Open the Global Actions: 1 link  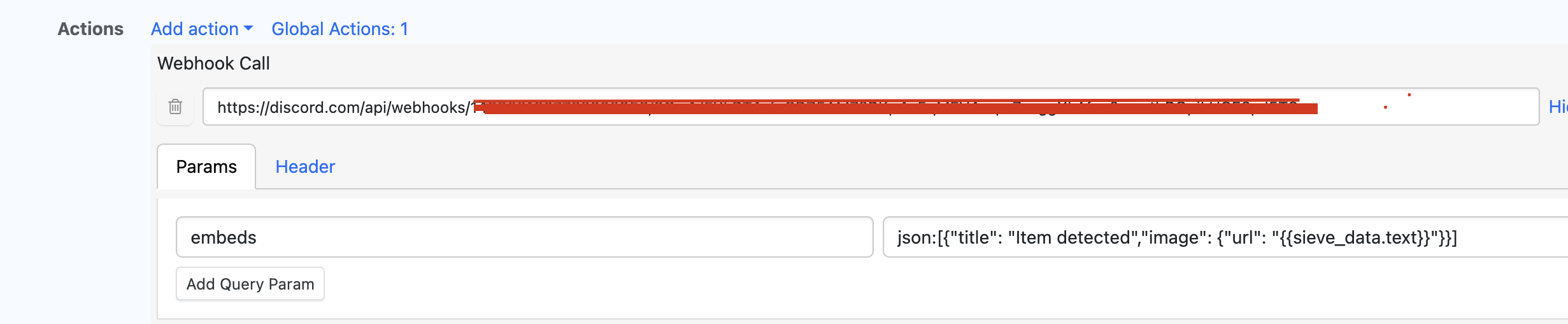point(339,29)
